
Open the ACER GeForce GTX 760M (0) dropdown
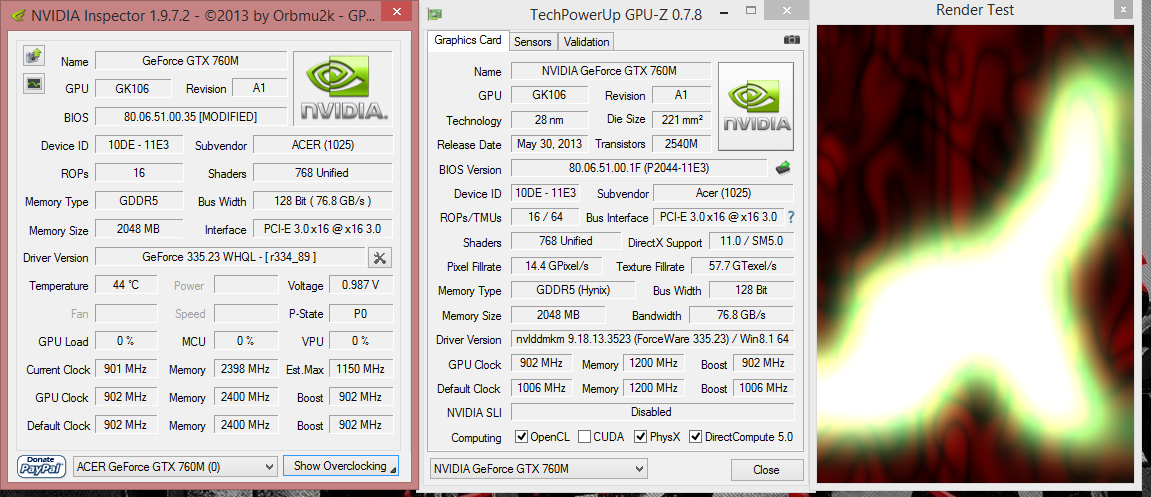tap(175, 466)
